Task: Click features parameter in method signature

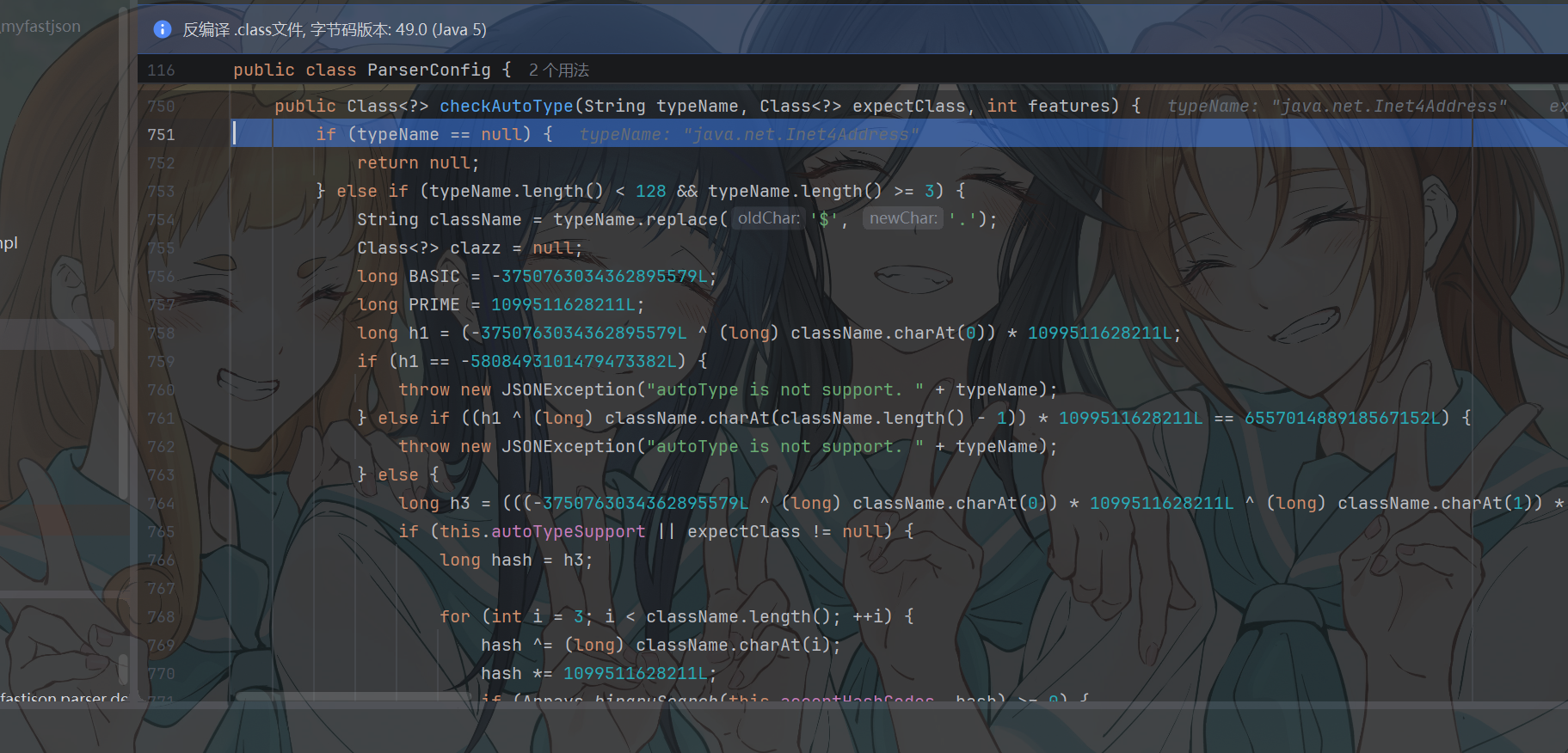Action: coord(1068,107)
